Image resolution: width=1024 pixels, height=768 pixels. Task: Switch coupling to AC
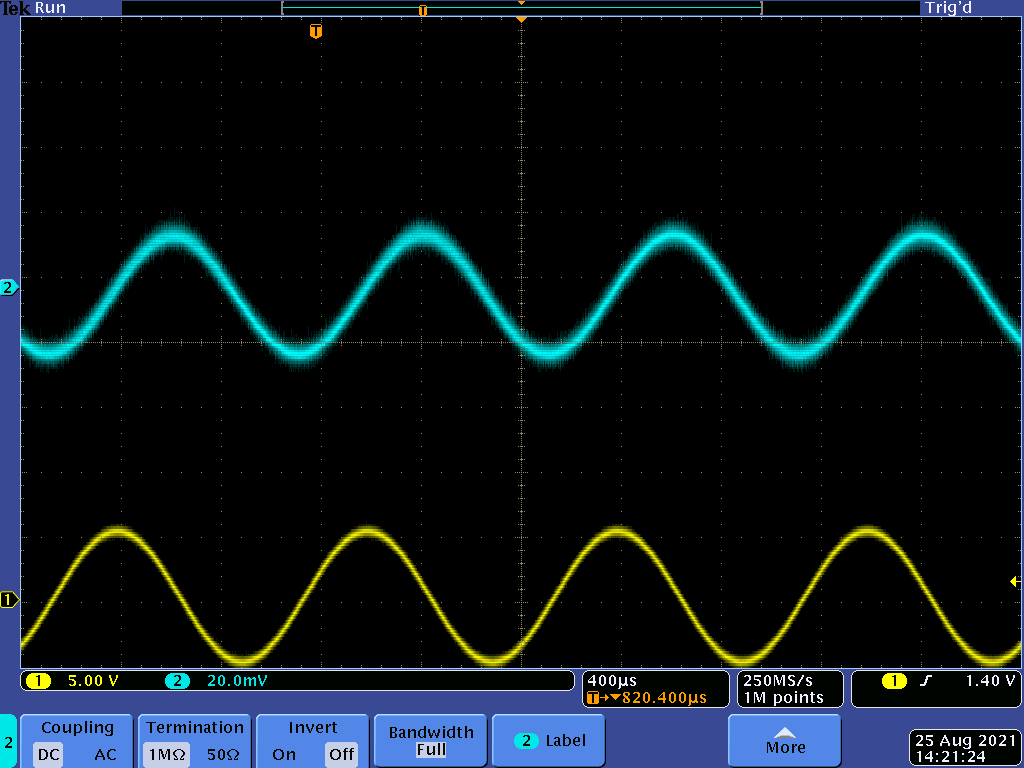click(105, 755)
